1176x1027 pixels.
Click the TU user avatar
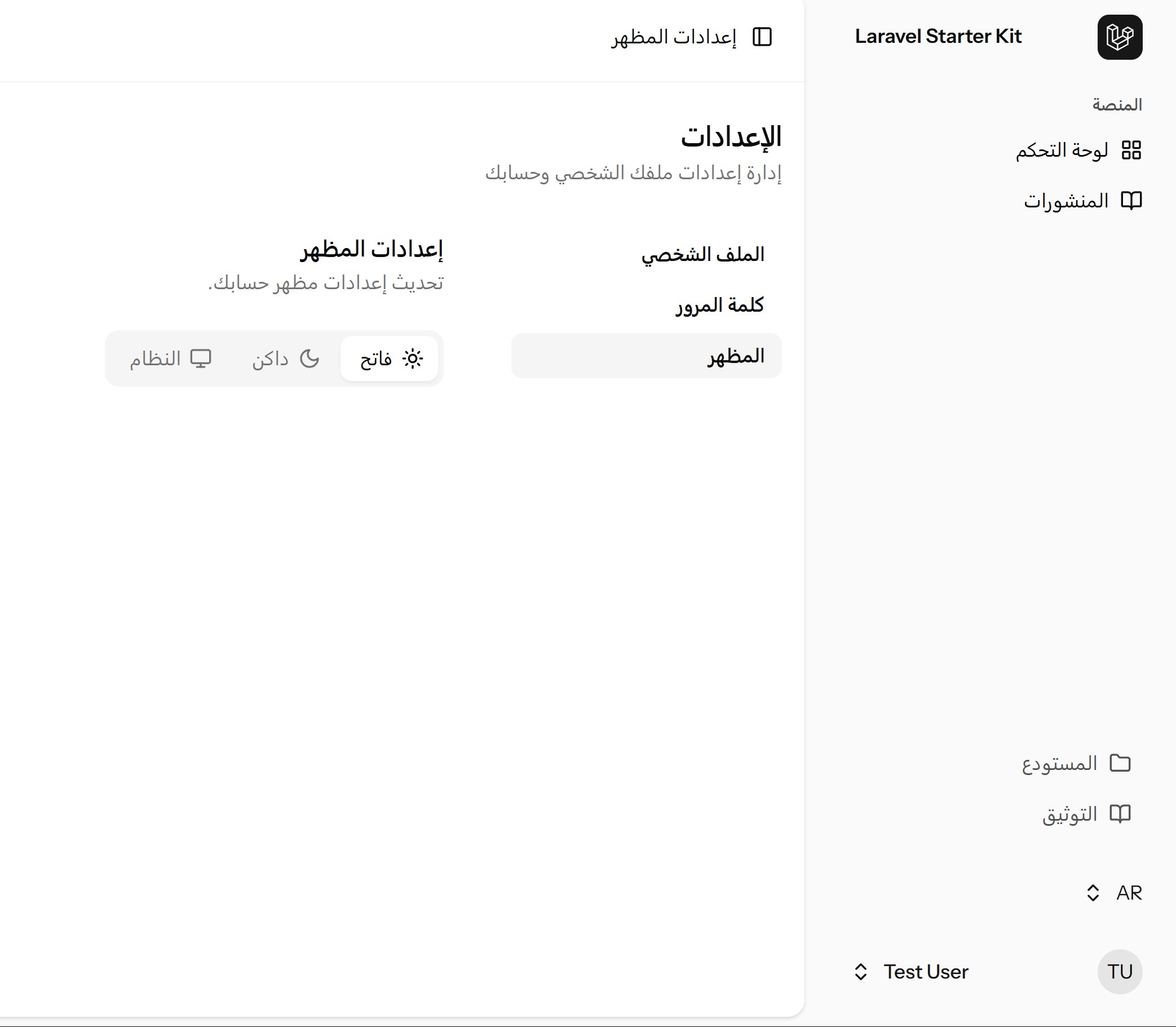1119,971
